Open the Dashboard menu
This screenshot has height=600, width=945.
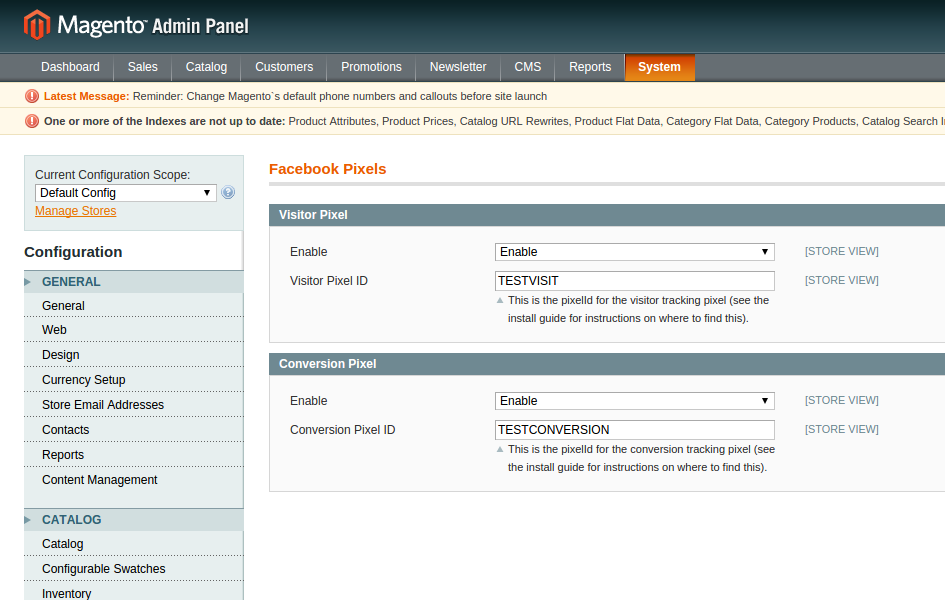coord(71,67)
